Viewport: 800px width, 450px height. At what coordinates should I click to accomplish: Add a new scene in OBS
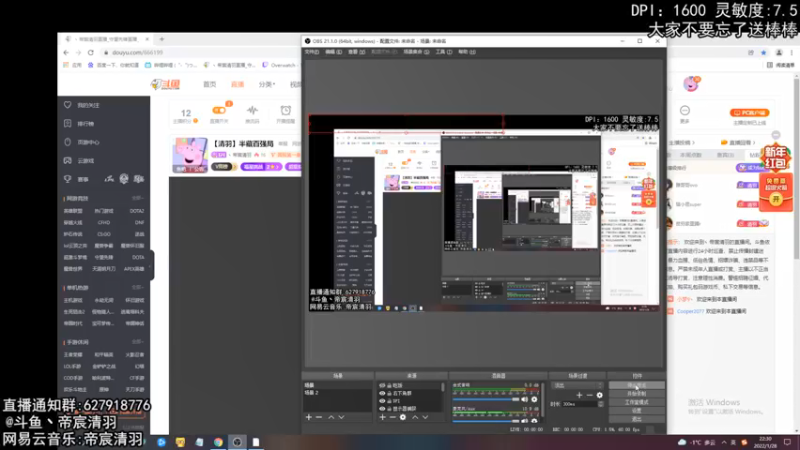[309, 417]
